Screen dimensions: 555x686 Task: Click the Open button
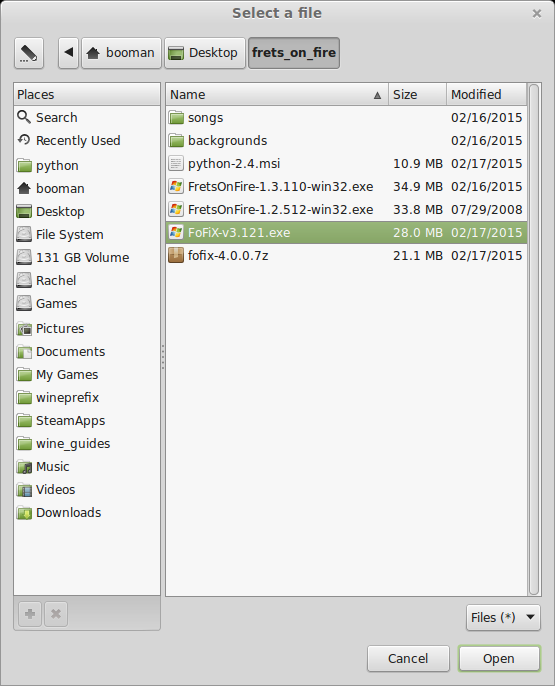pyautogui.click(x=499, y=658)
